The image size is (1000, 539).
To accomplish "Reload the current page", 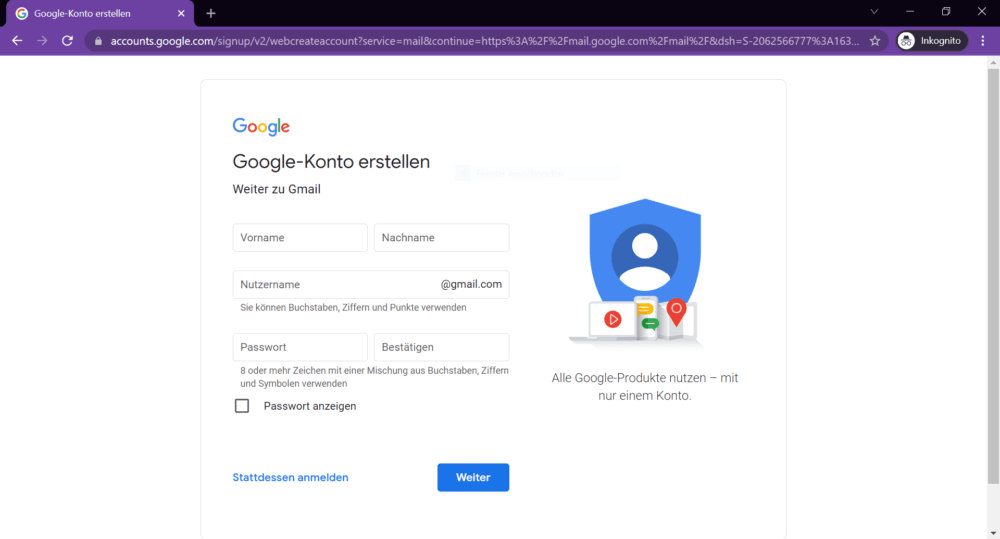I will 67,41.
